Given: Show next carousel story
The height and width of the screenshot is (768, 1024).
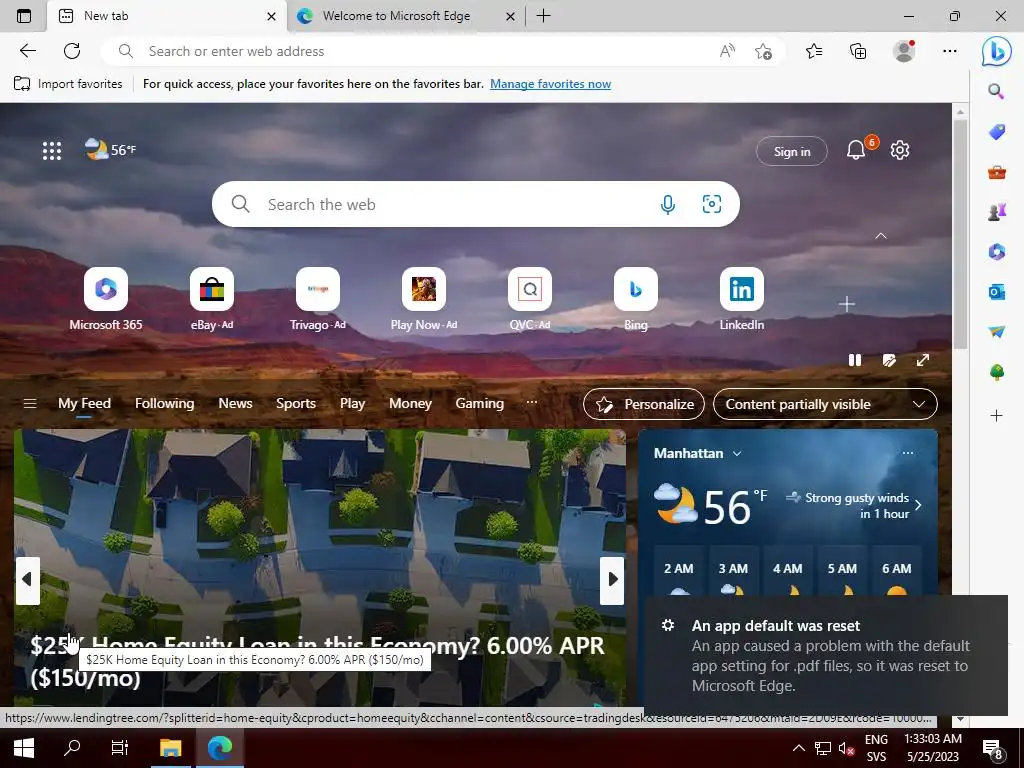Looking at the screenshot, I should tap(613, 580).
